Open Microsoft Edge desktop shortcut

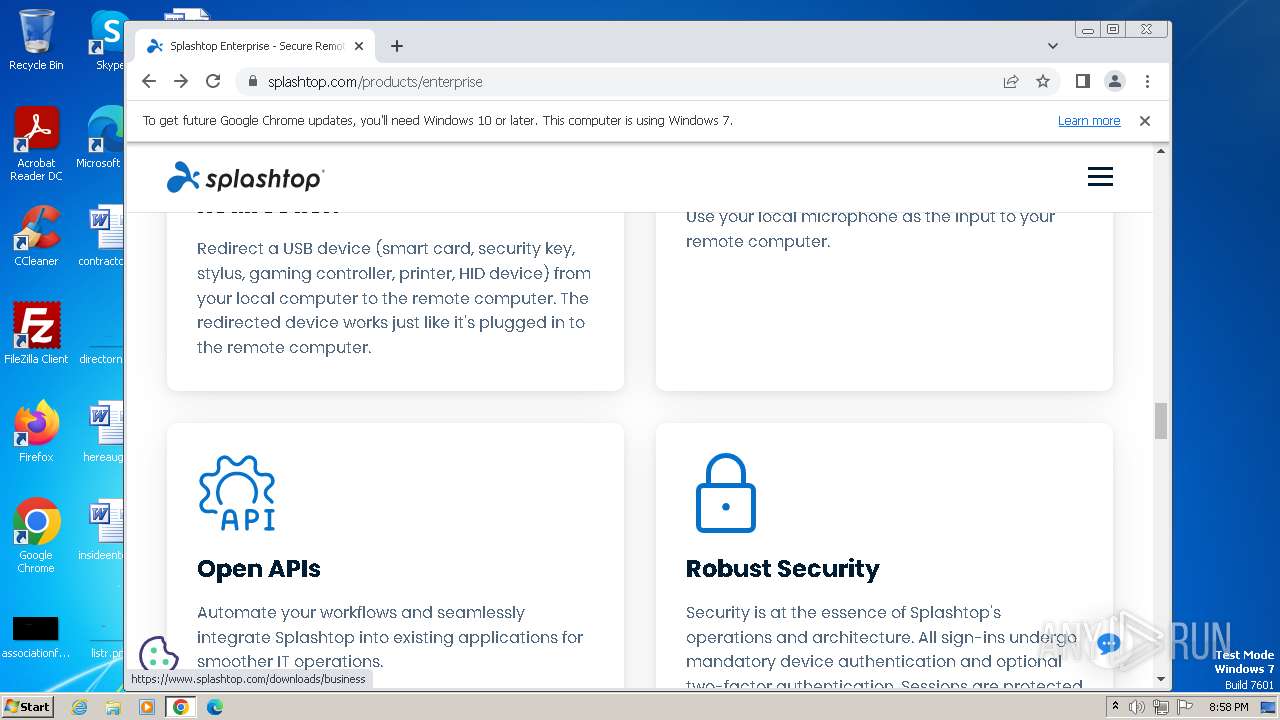click(x=100, y=138)
